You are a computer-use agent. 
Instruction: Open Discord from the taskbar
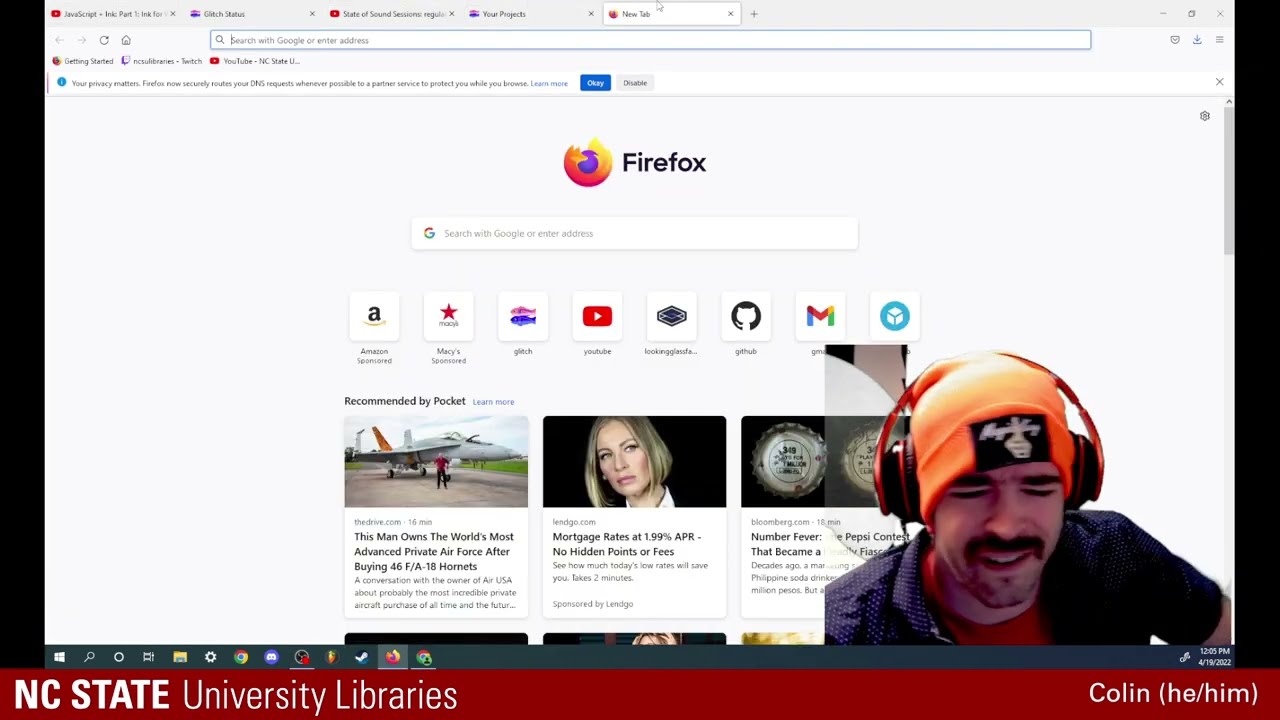tap(271, 657)
